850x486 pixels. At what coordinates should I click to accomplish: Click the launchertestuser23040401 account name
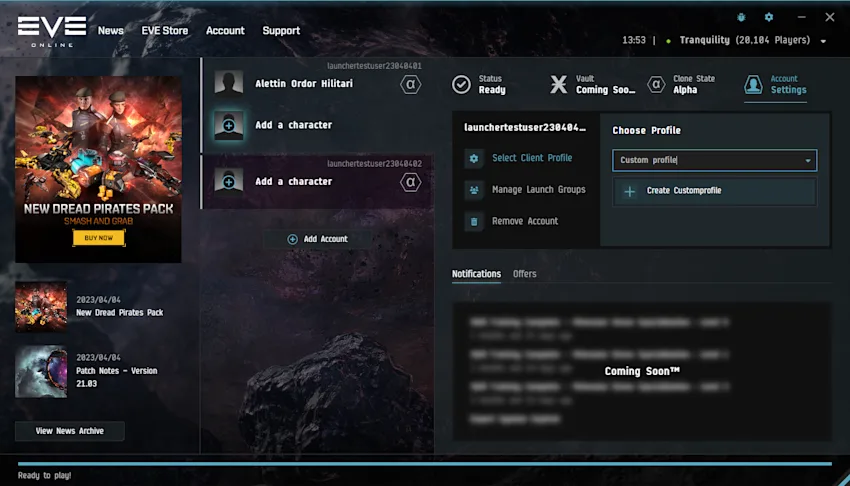click(x=374, y=66)
